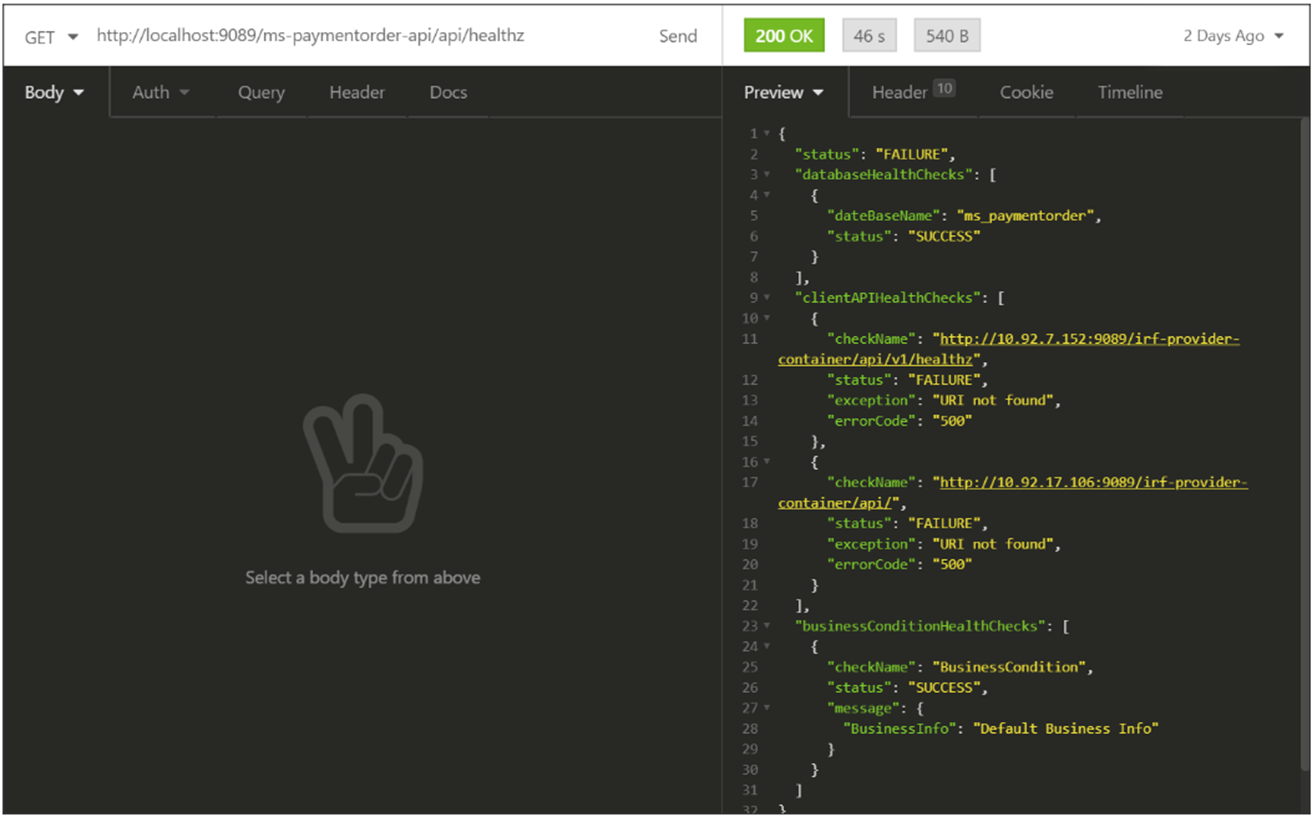Open the response Header tab
Viewport: 1312px width, 817px height.
coord(912,92)
